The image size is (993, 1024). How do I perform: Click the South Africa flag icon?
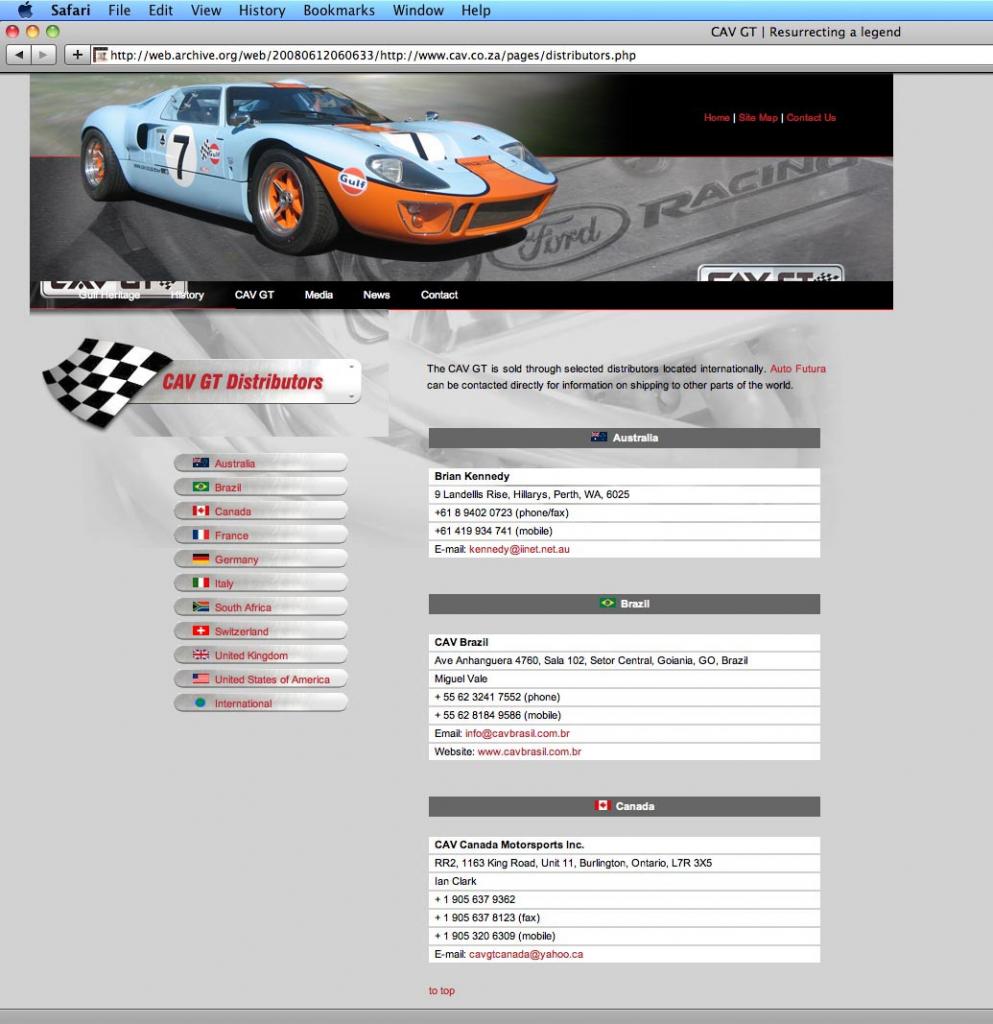coord(200,607)
